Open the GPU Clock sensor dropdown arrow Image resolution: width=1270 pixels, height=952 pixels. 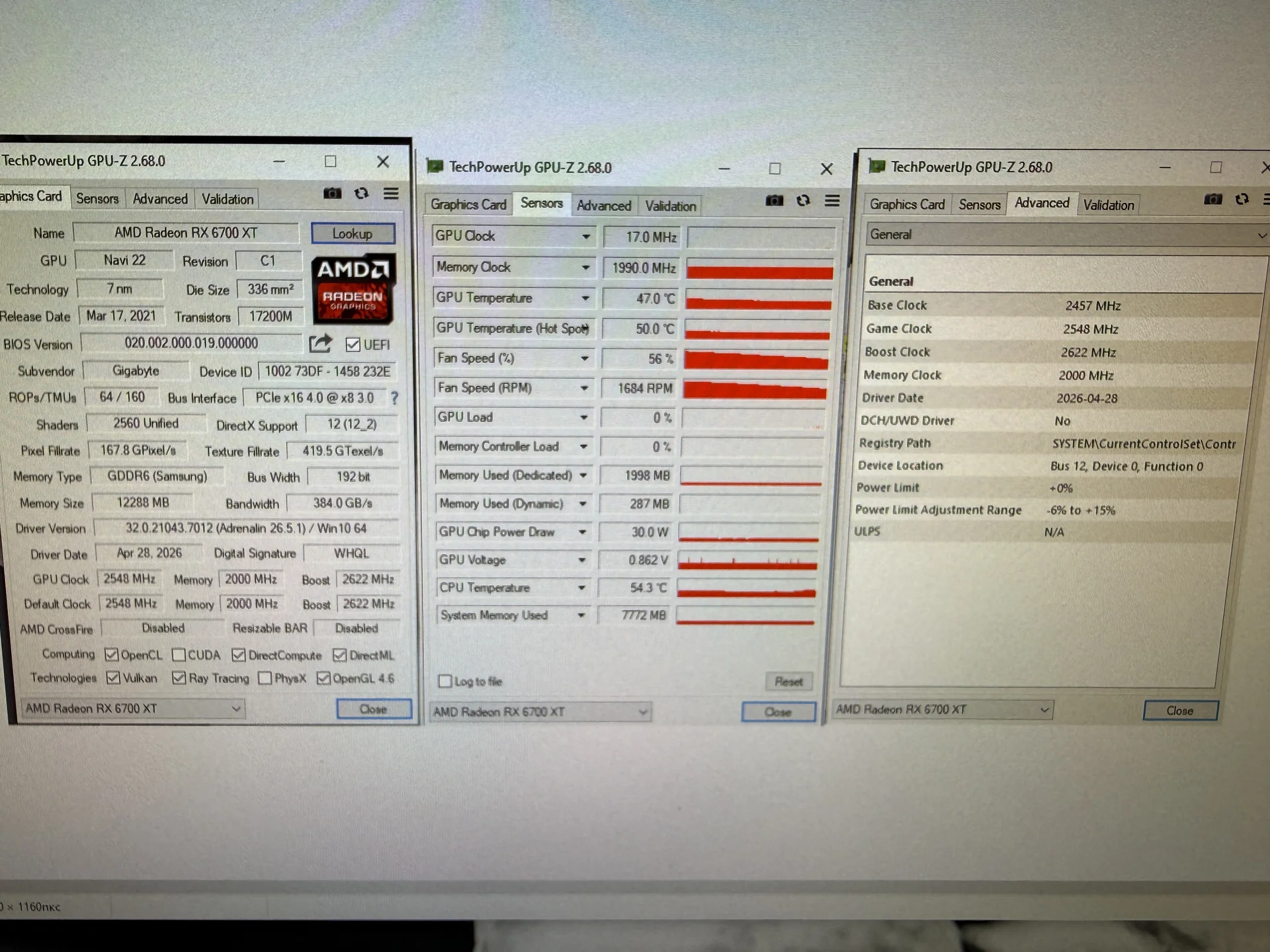586,236
